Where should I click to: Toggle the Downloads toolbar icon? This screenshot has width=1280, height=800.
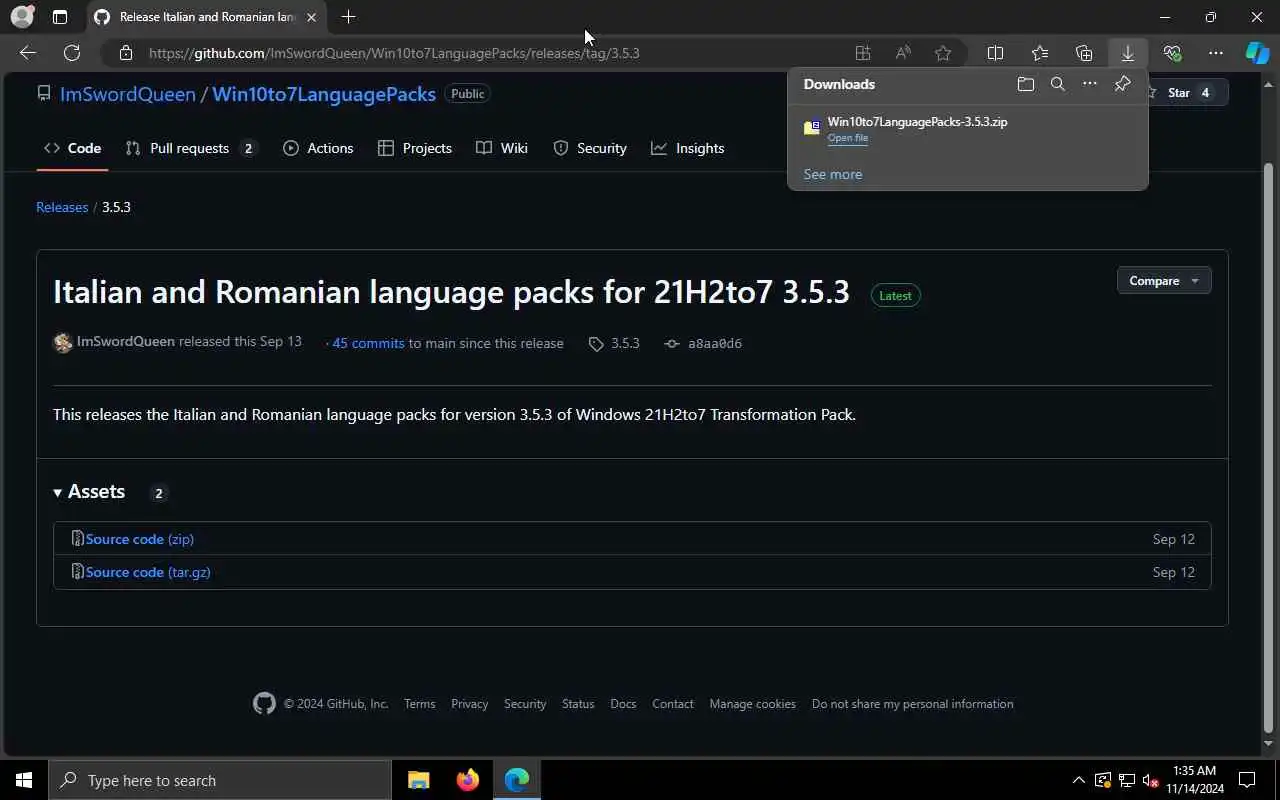tap(1128, 53)
